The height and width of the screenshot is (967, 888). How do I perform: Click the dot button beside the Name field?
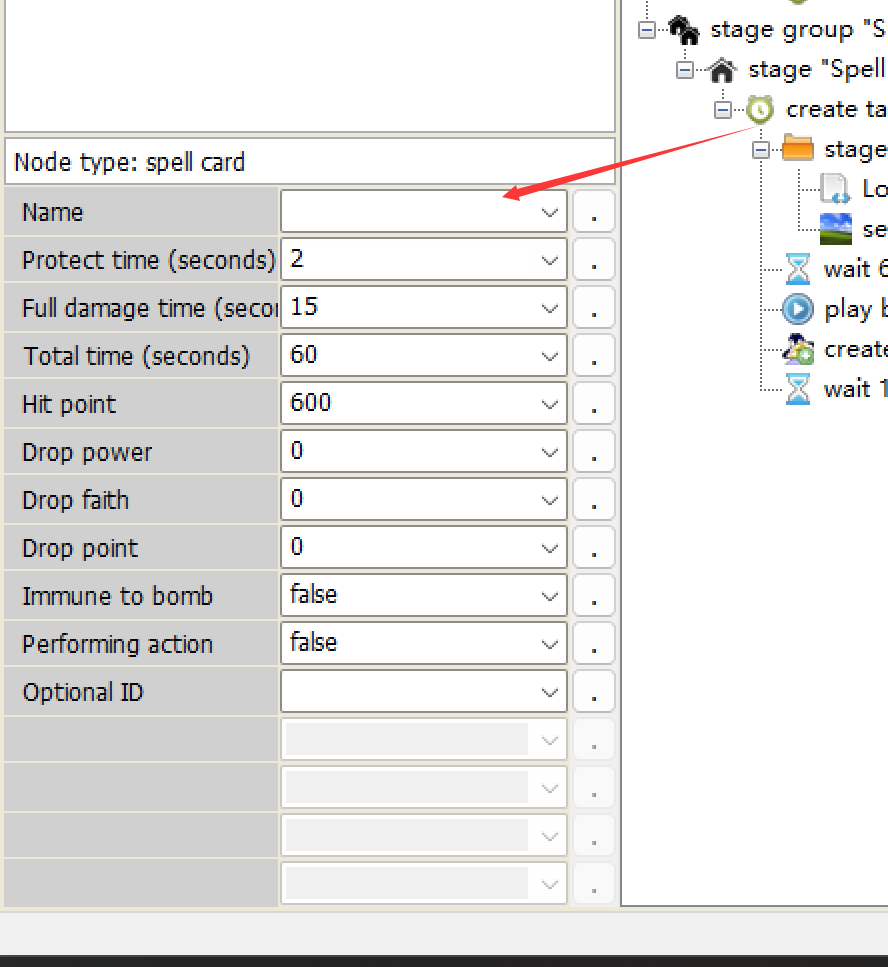pos(594,212)
